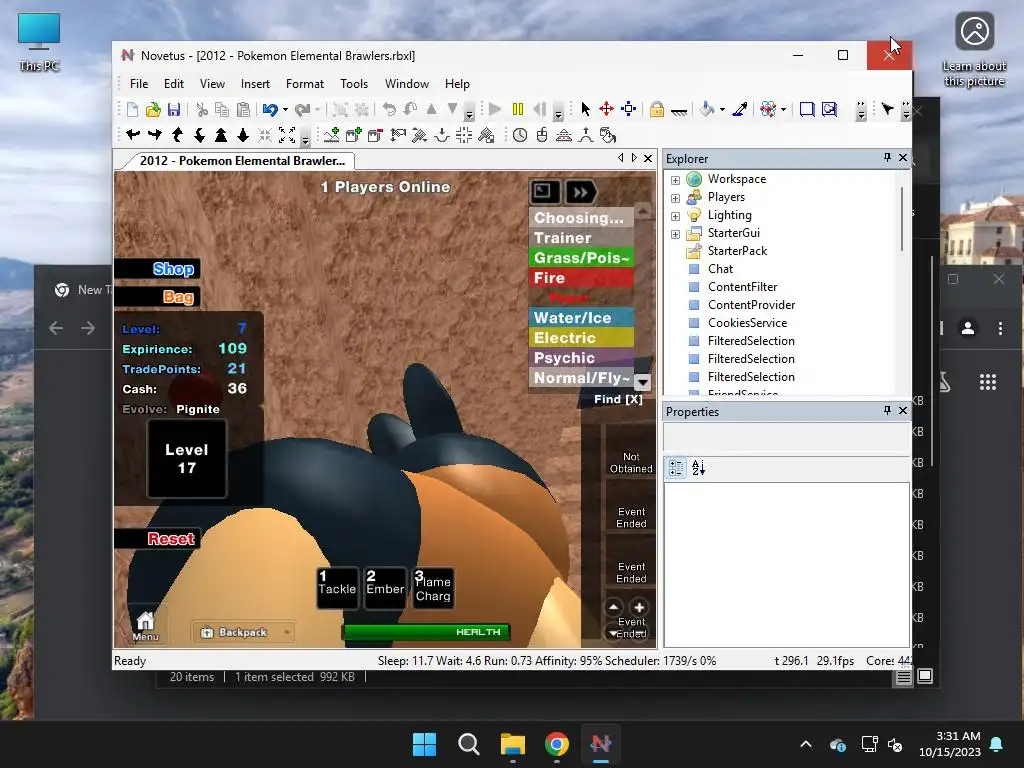Toggle pin on the Explorer panel
The image size is (1024, 768).
(x=887, y=157)
